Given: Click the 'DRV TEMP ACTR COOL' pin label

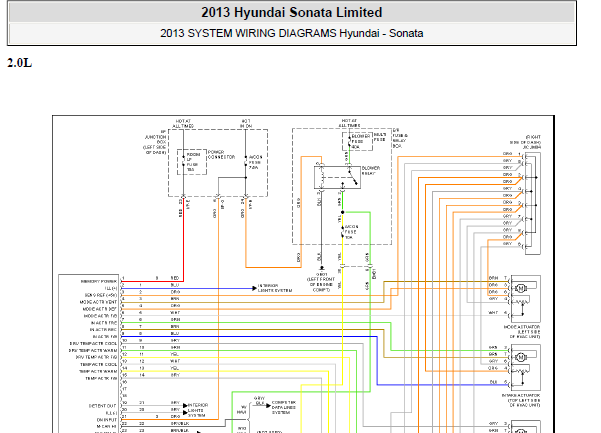Looking at the screenshot, I should (93, 343).
